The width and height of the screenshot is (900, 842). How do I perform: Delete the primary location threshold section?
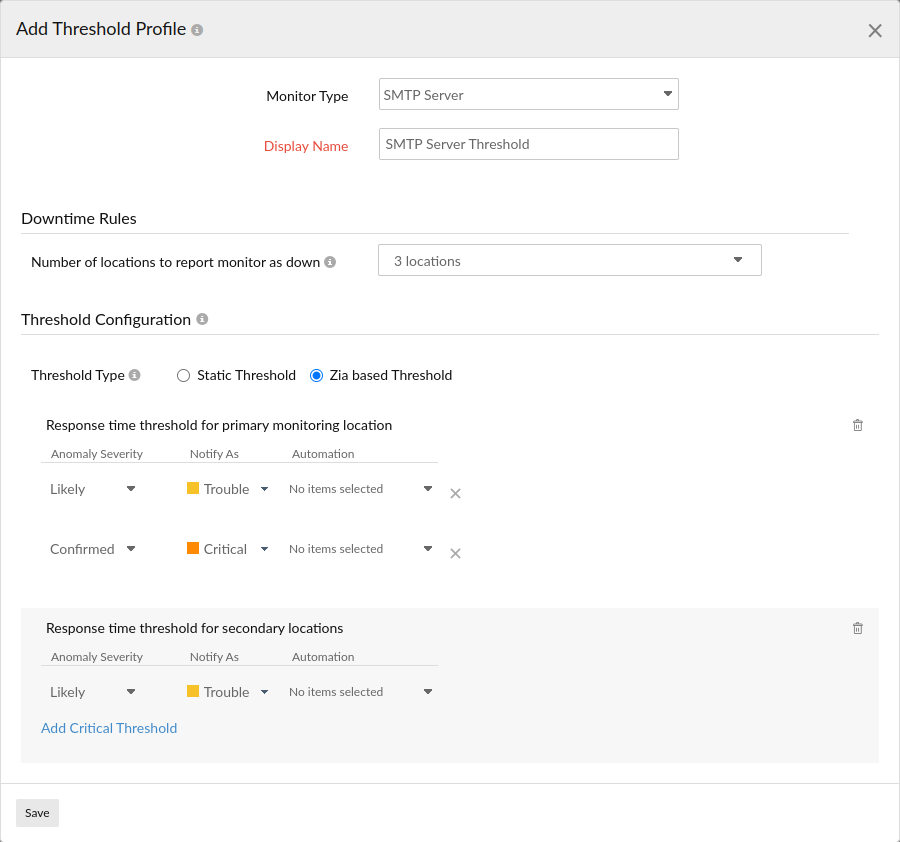point(857,425)
